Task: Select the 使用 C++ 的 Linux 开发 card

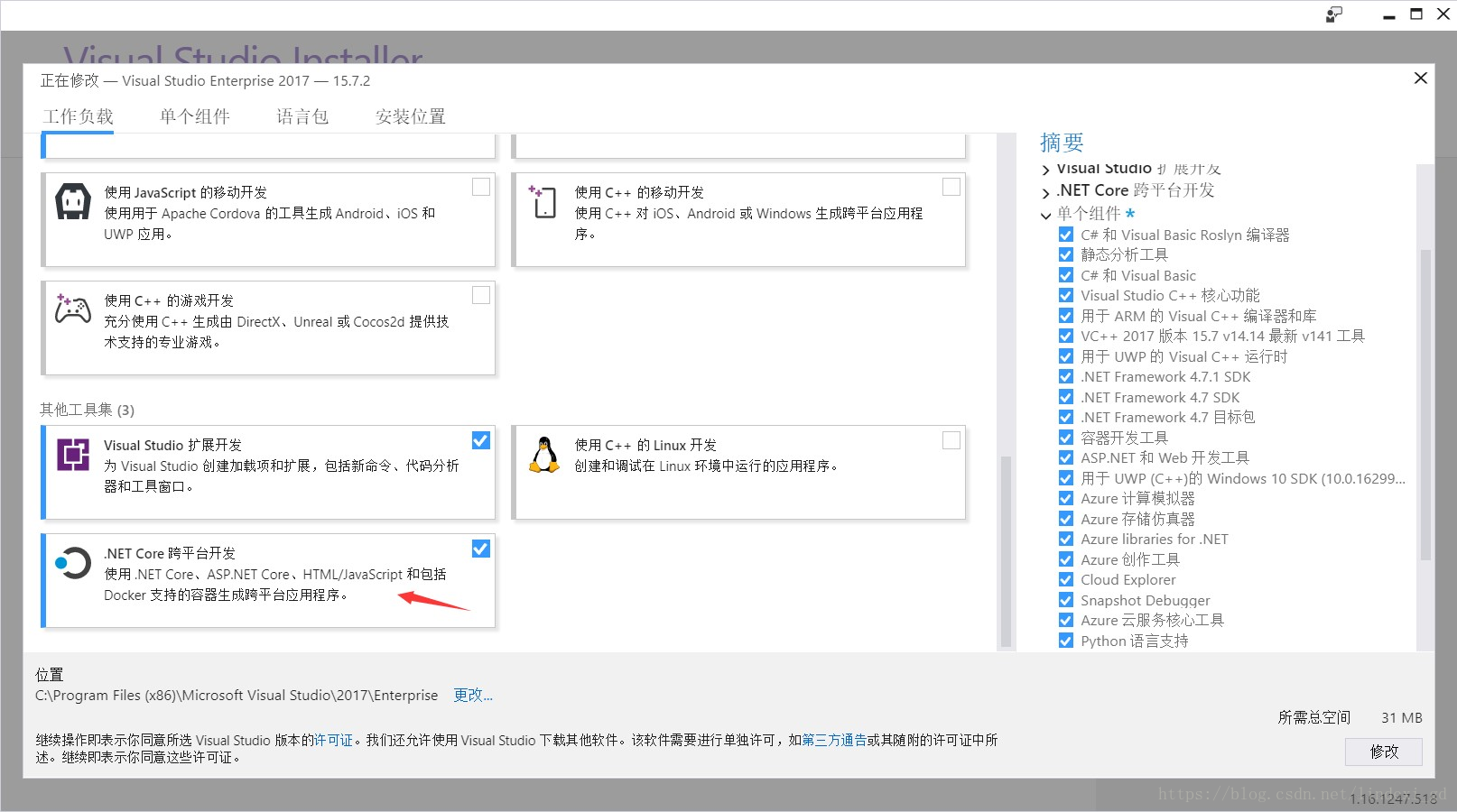Action: pos(738,472)
